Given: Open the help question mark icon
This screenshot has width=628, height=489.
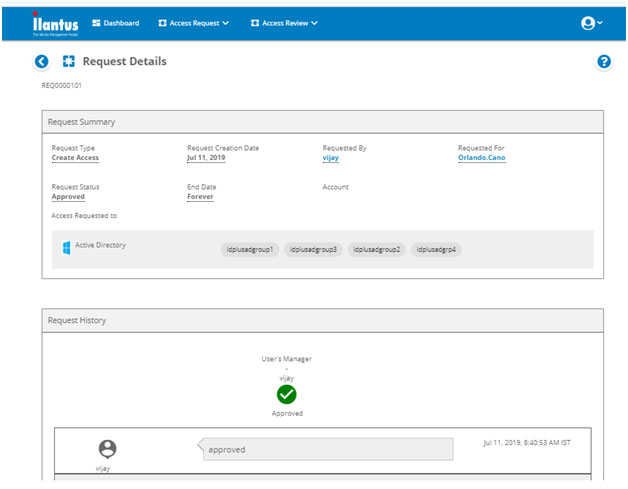Looking at the screenshot, I should point(604,62).
